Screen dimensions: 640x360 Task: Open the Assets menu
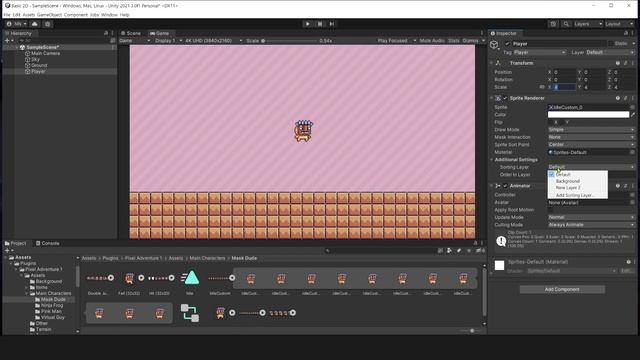pos(29,15)
